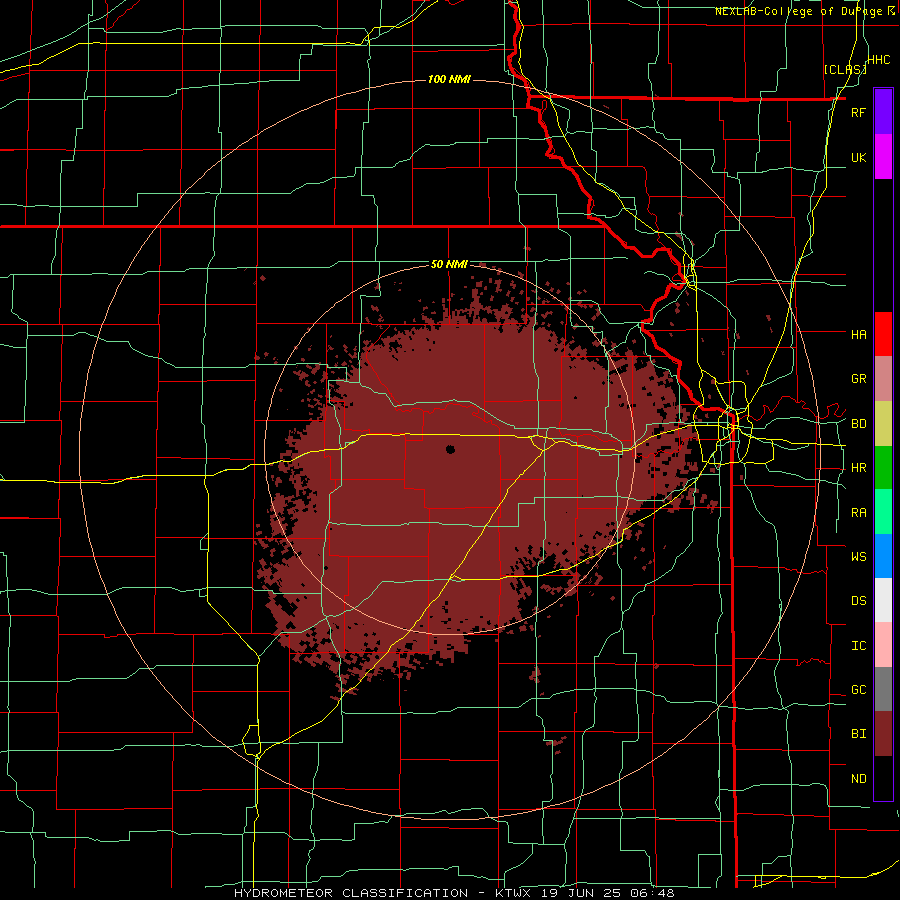Click the WS legend label
900x900 pixels.
point(858,556)
